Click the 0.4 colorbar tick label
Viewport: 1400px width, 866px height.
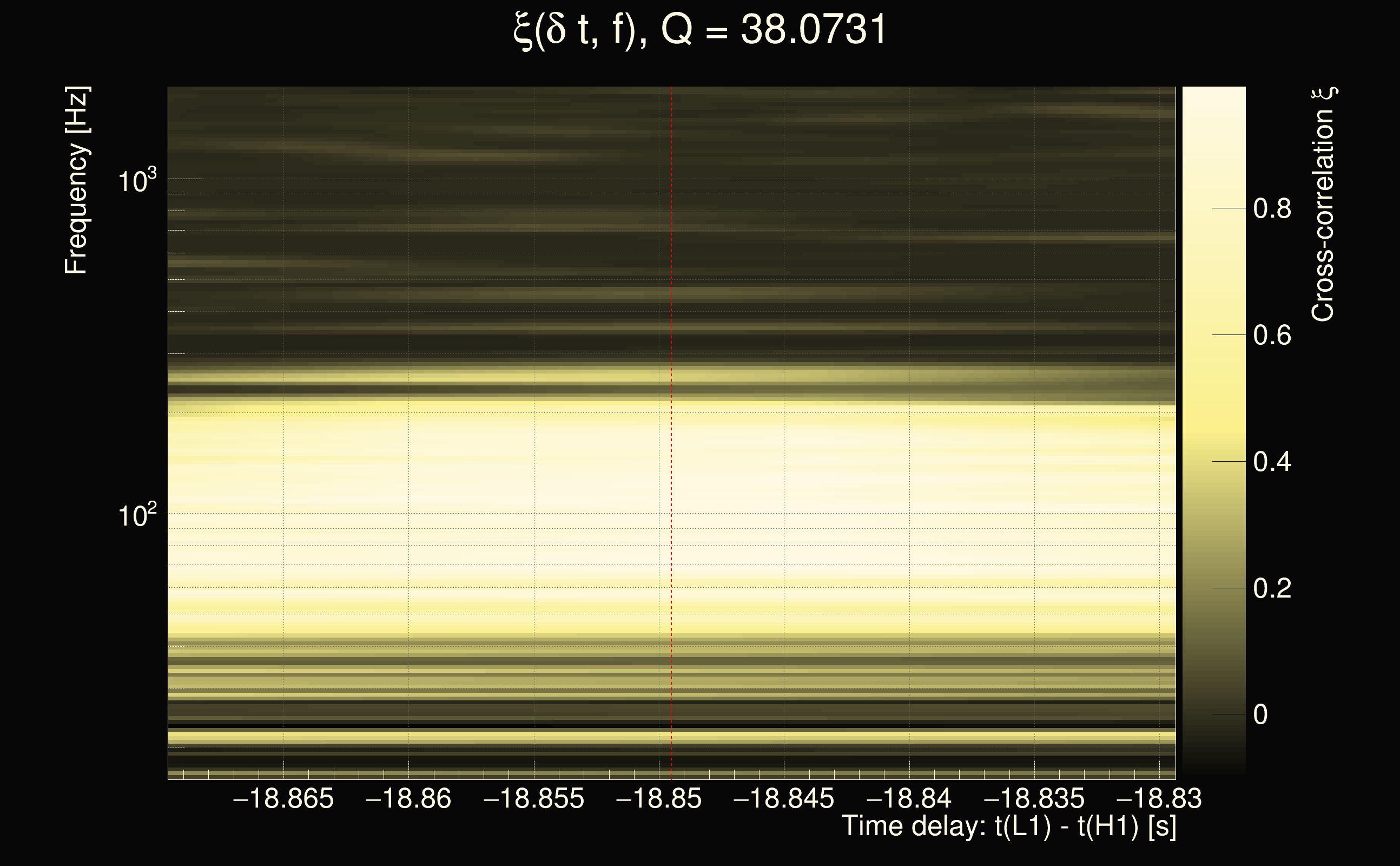(1272, 462)
